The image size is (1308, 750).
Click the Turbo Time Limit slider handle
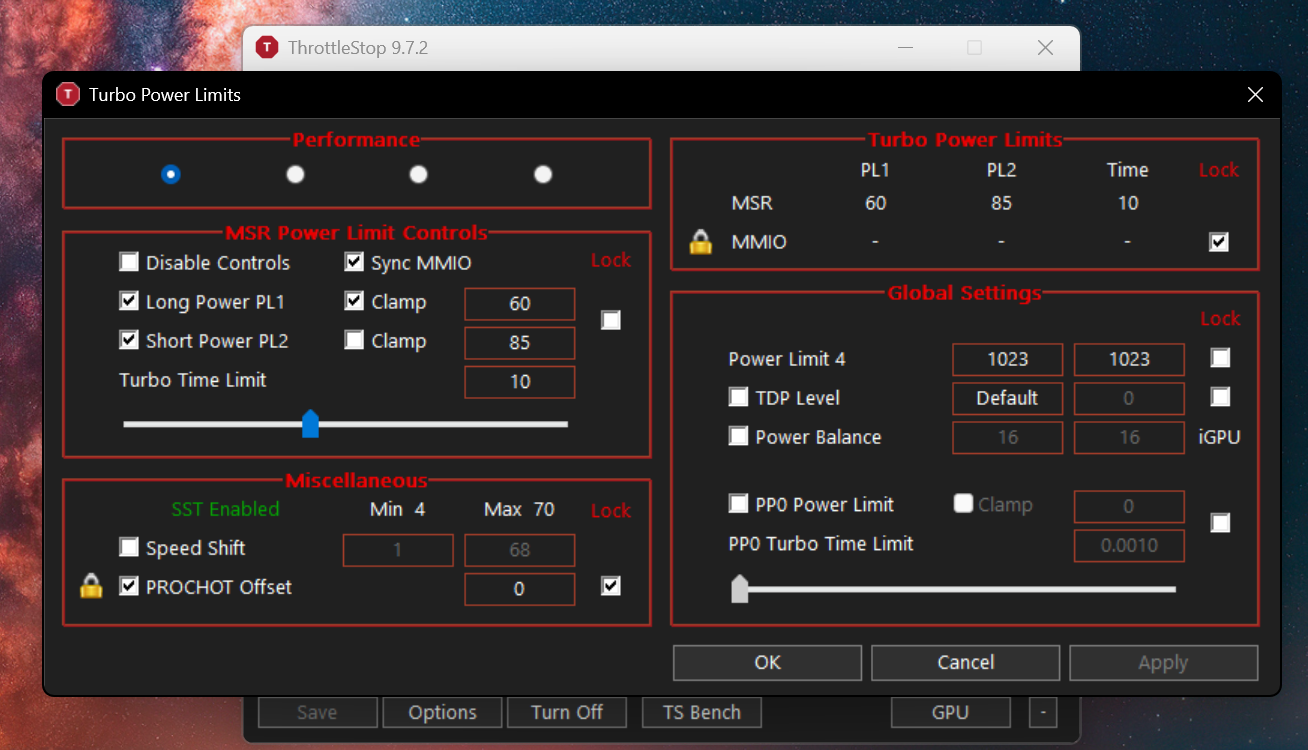[311, 423]
